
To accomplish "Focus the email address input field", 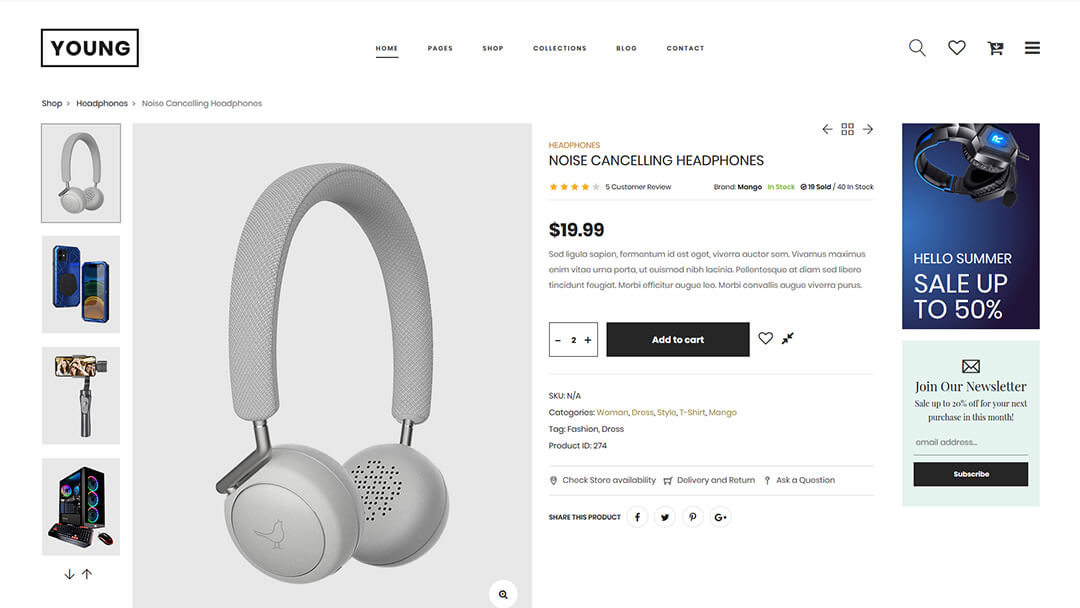I will pyautogui.click(x=970, y=442).
